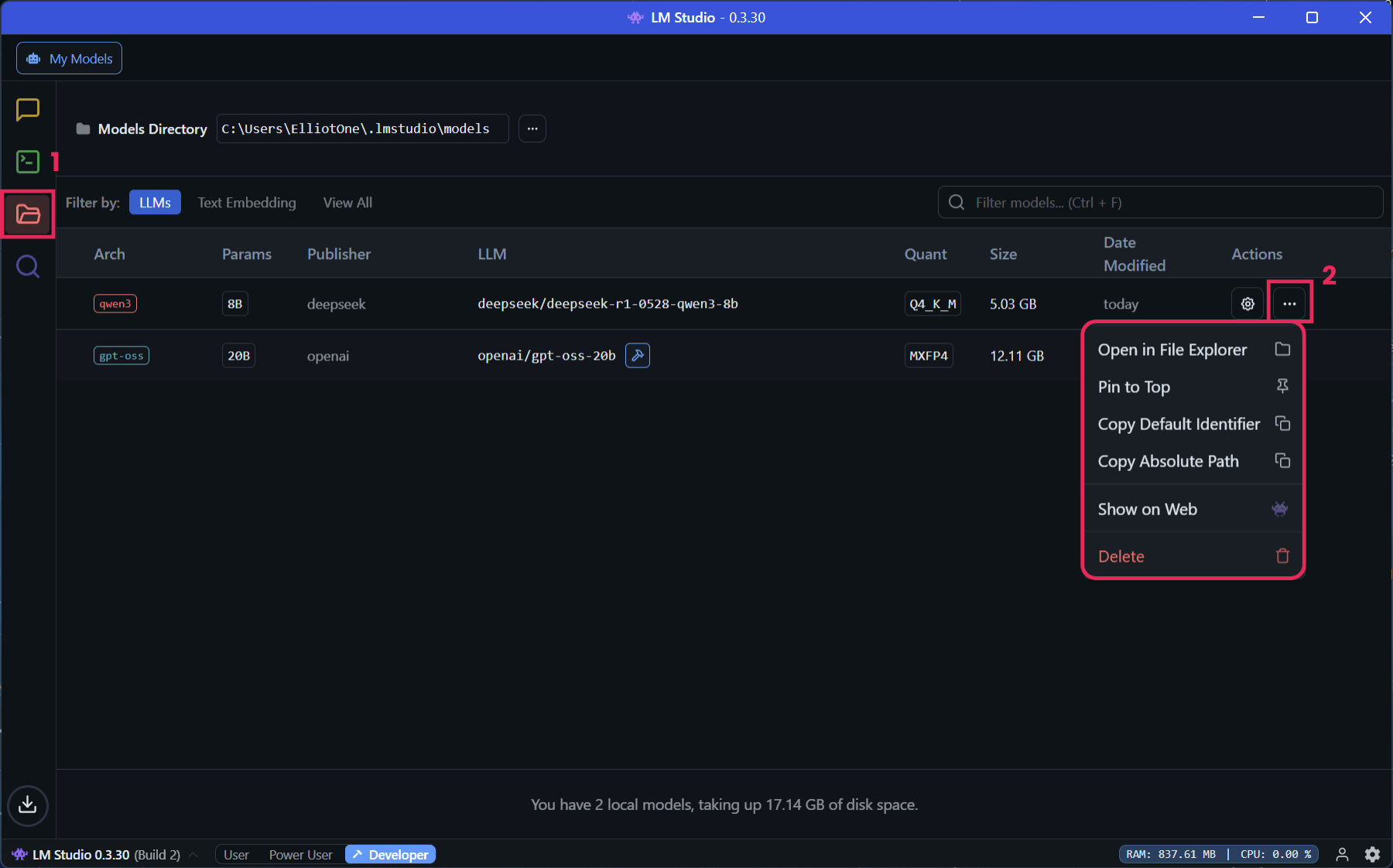Open the Developer terminal sidebar icon
Viewport: 1393px width, 868px height.
pyautogui.click(x=28, y=162)
